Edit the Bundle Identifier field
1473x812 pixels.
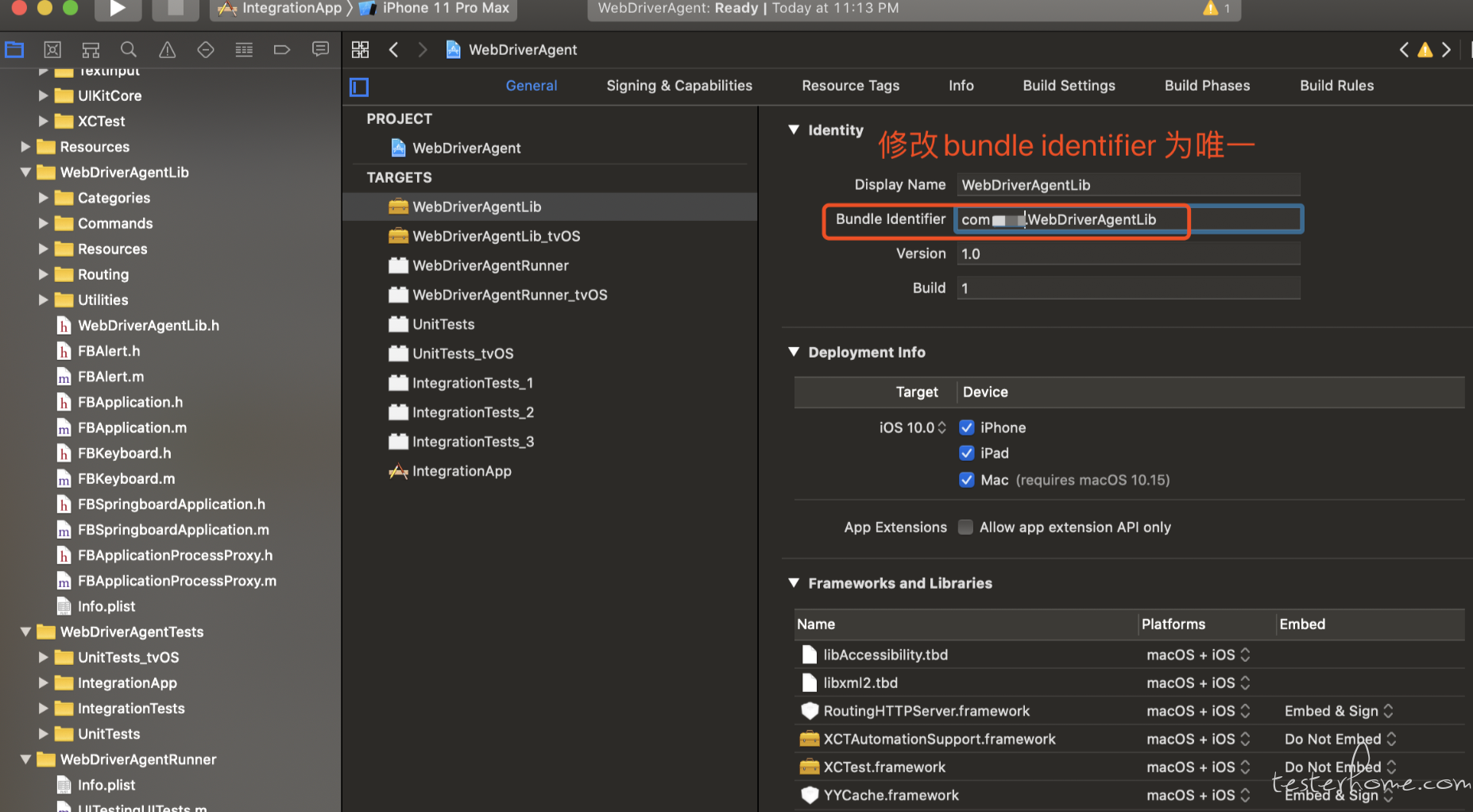(1128, 219)
